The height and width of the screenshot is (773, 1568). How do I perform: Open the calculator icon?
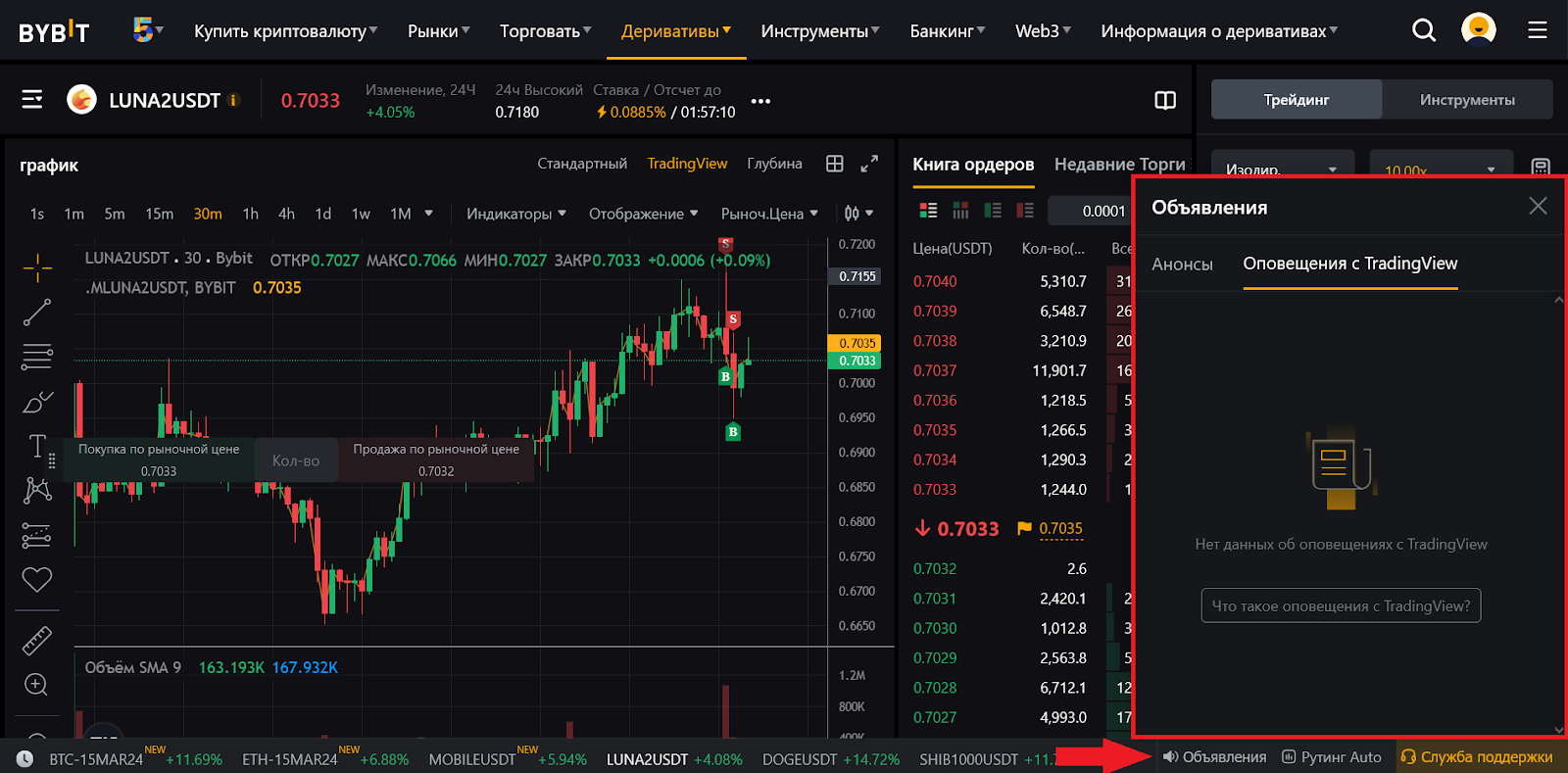tap(1541, 168)
